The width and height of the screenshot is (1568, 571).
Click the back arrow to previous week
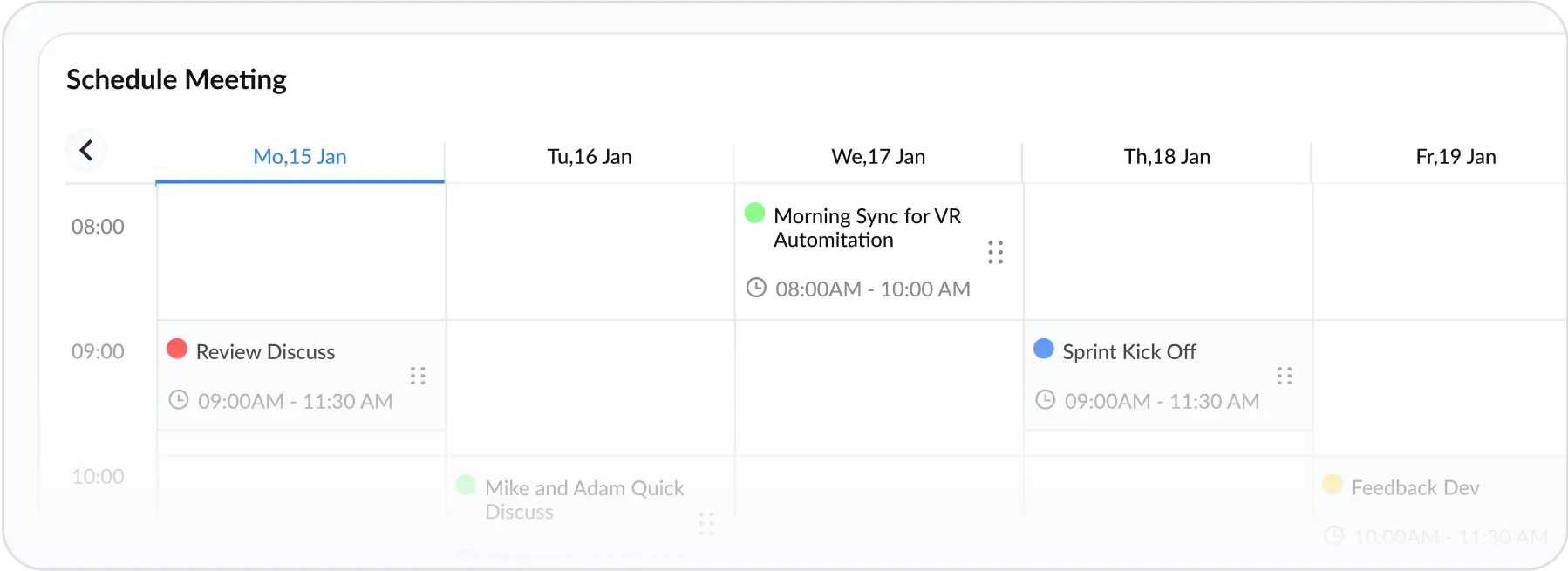(85, 151)
